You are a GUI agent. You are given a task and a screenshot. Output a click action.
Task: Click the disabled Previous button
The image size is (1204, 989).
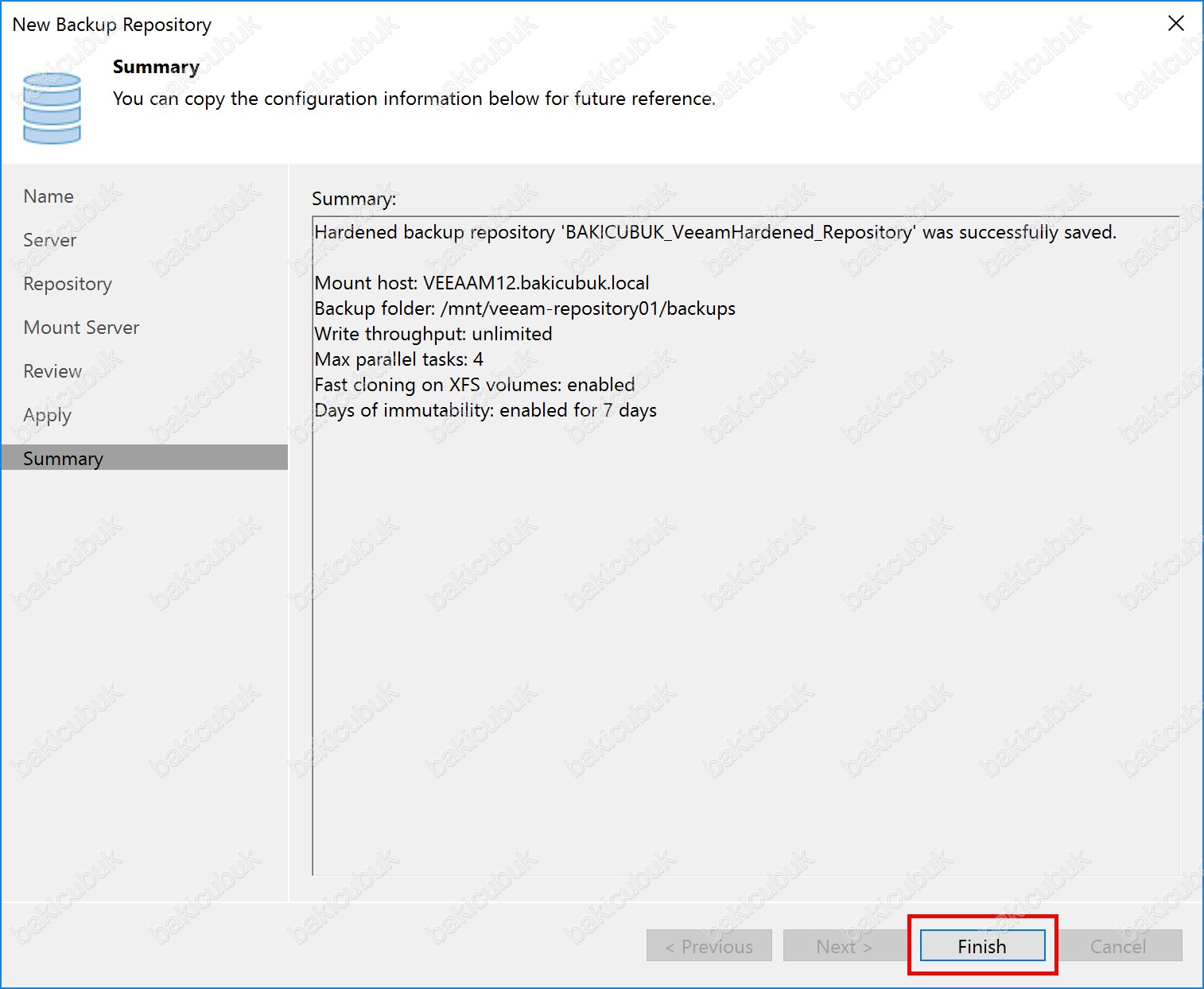tap(709, 946)
